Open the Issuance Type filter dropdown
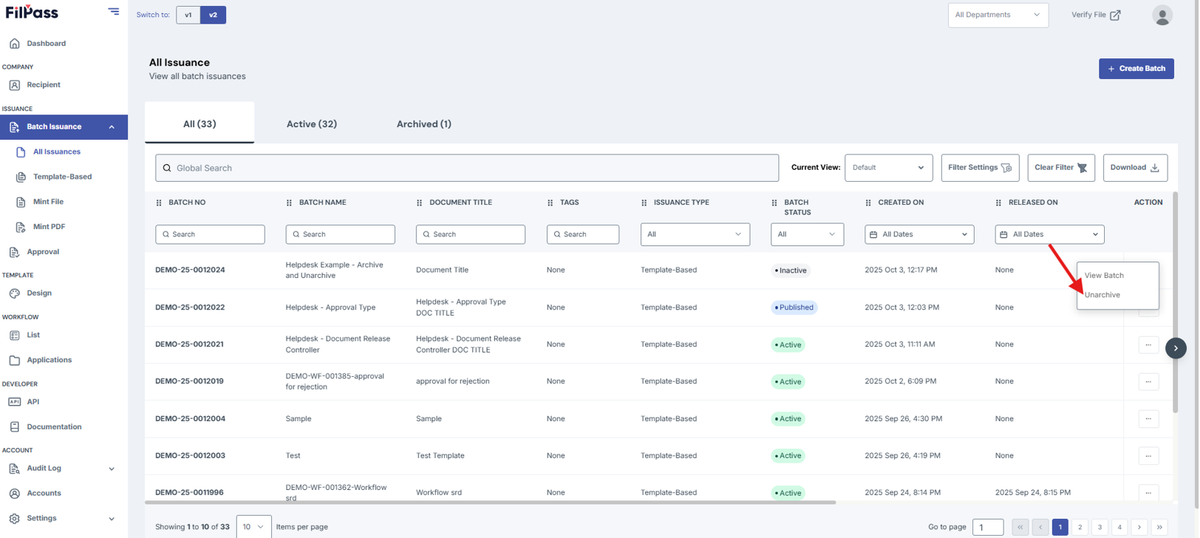The image size is (1200, 538). coord(695,234)
